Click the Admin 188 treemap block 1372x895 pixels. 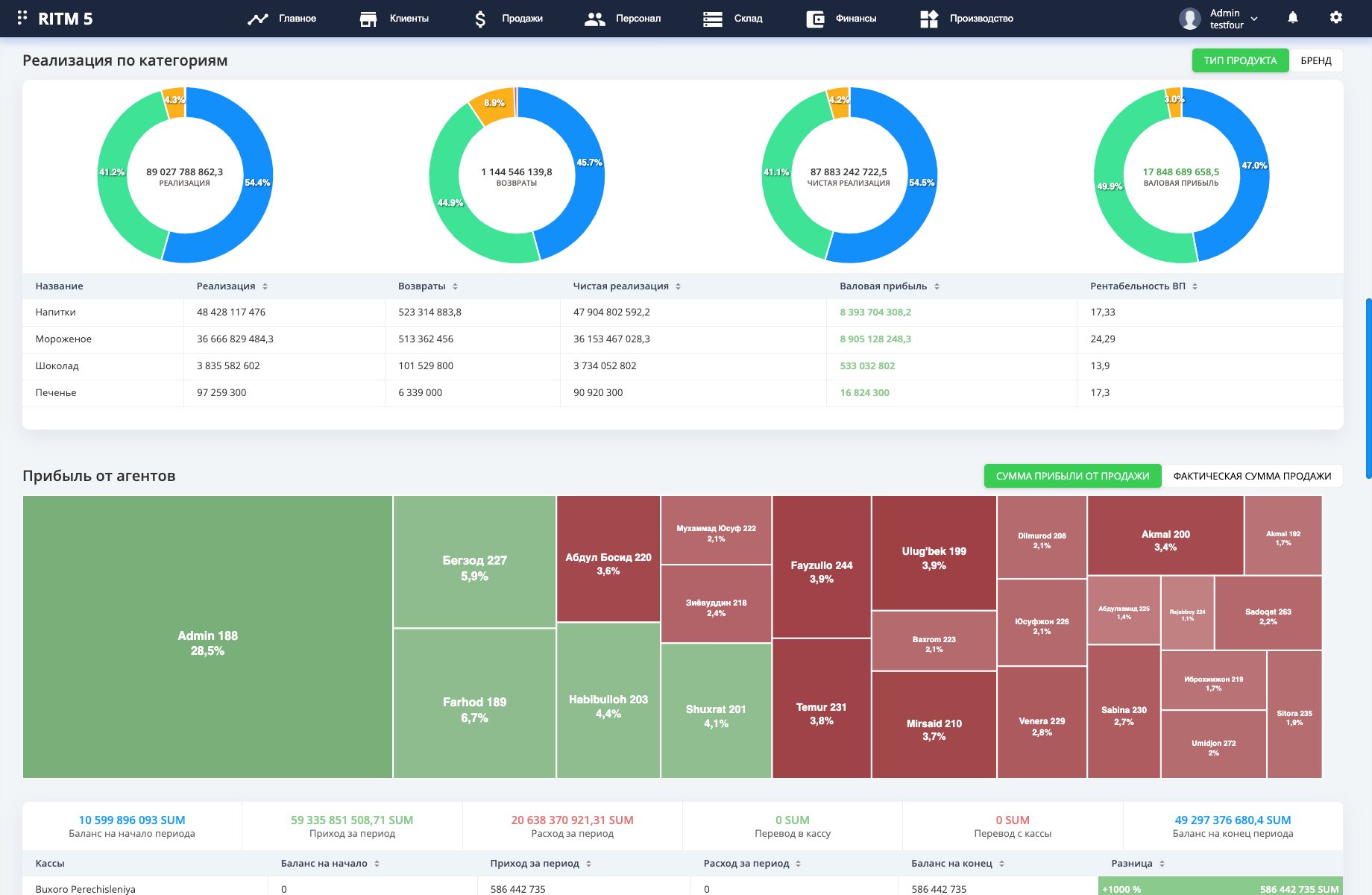point(207,637)
